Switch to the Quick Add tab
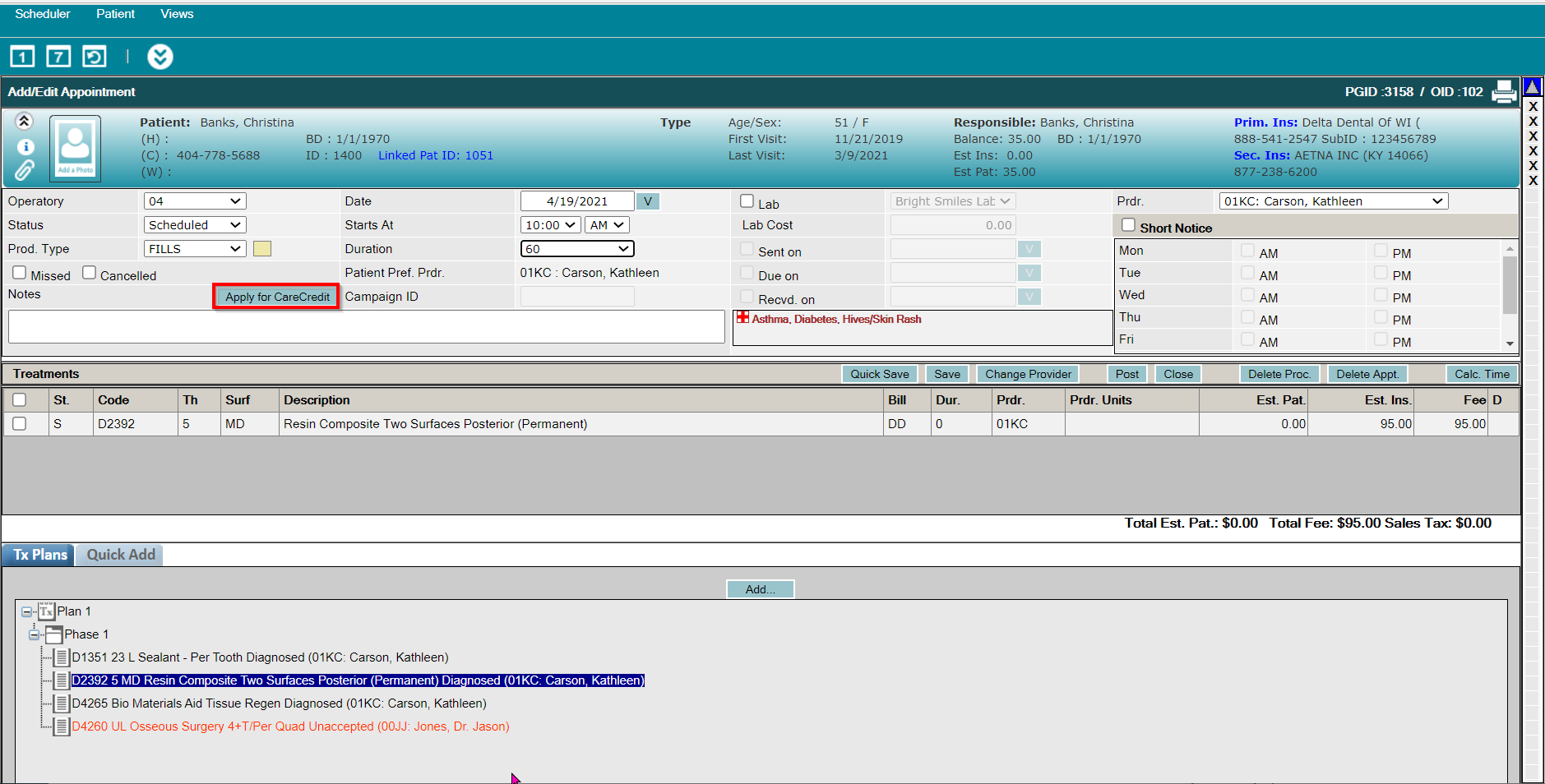The height and width of the screenshot is (784, 1545). 121,555
